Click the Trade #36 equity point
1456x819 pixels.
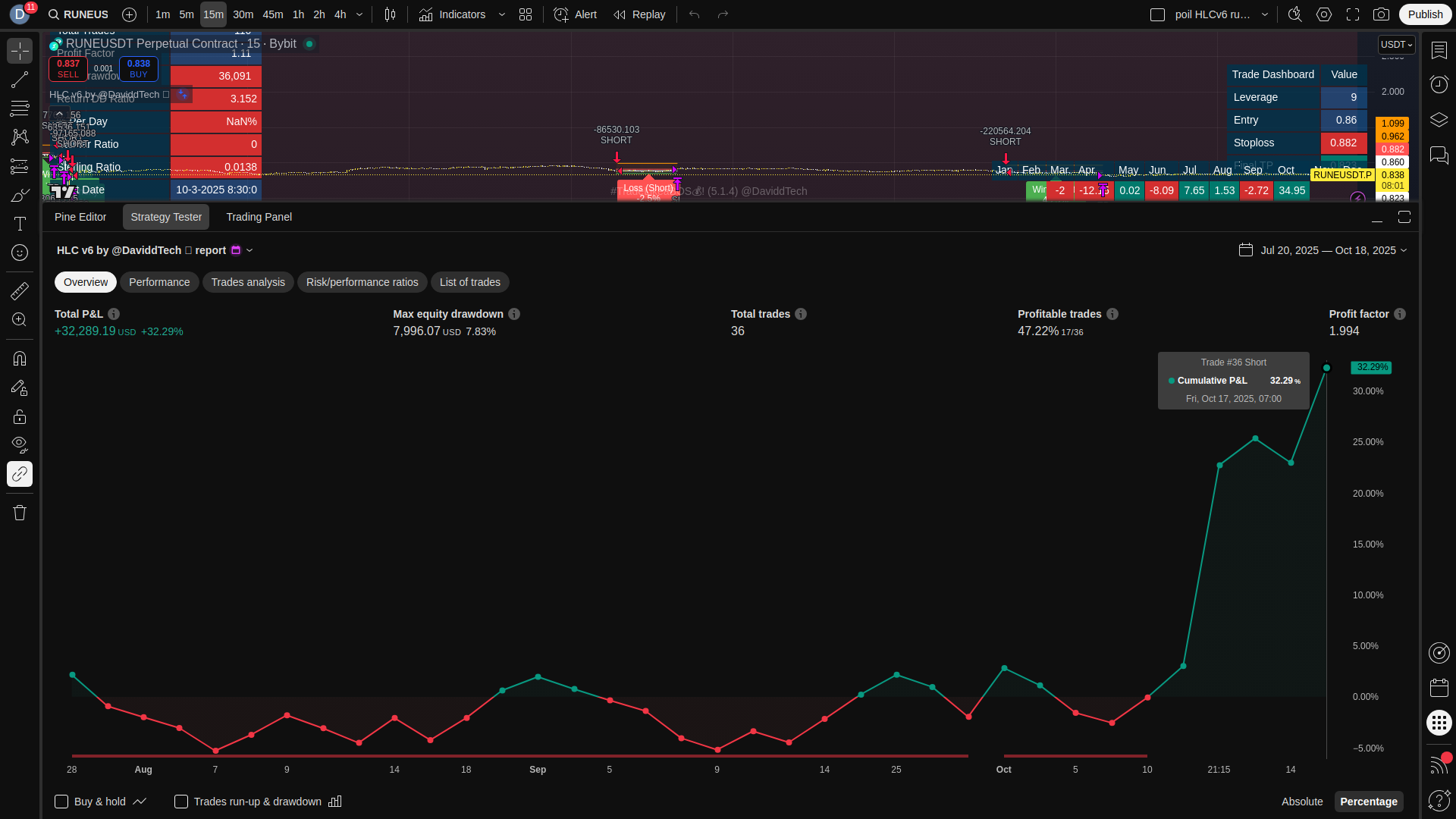click(1326, 368)
